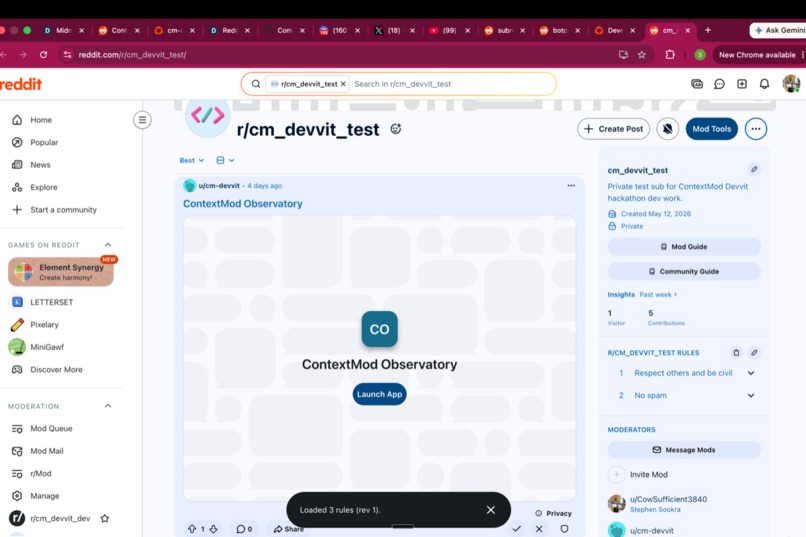Image resolution: width=806 pixels, height=537 pixels.
Task: Upvote the ContextMod Observatory post
Action: point(192,529)
